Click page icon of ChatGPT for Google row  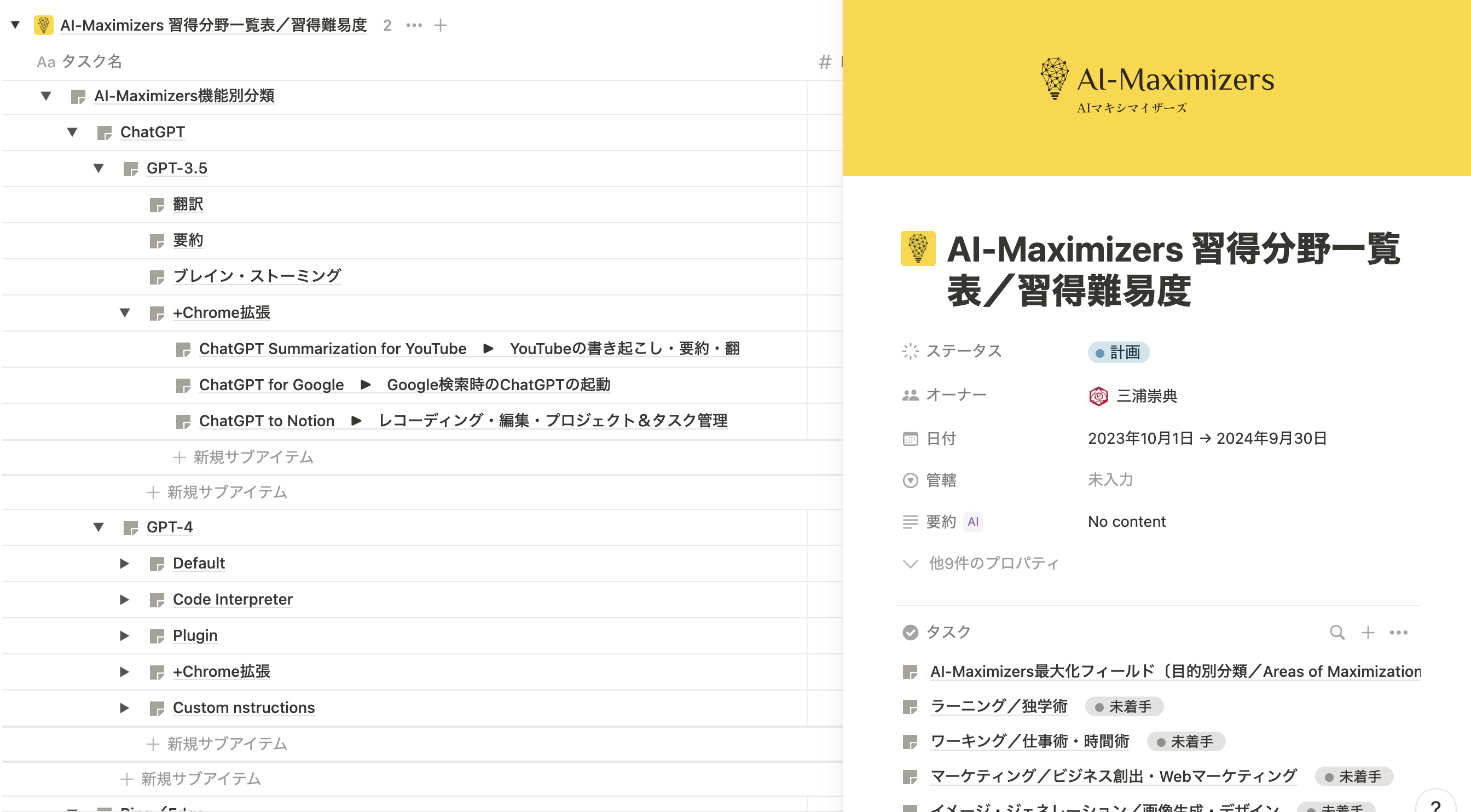183,385
